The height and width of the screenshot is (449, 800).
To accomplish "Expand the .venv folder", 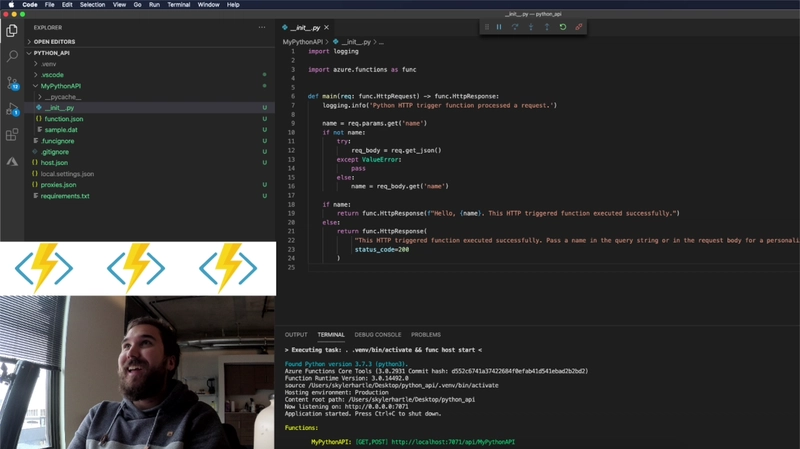I will coord(48,64).
